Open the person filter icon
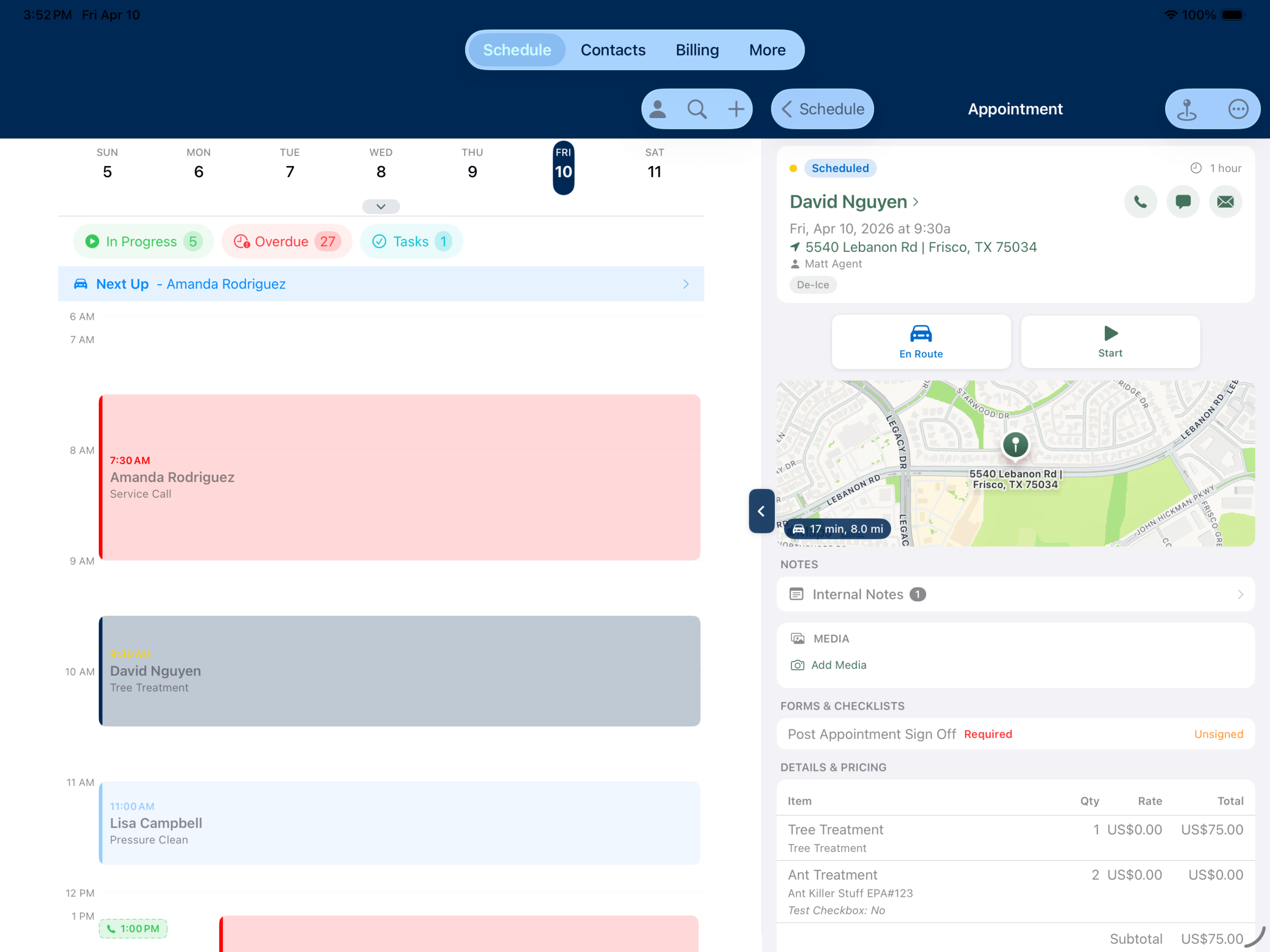The height and width of the screenshot is (952, 1270). (657, 109)
